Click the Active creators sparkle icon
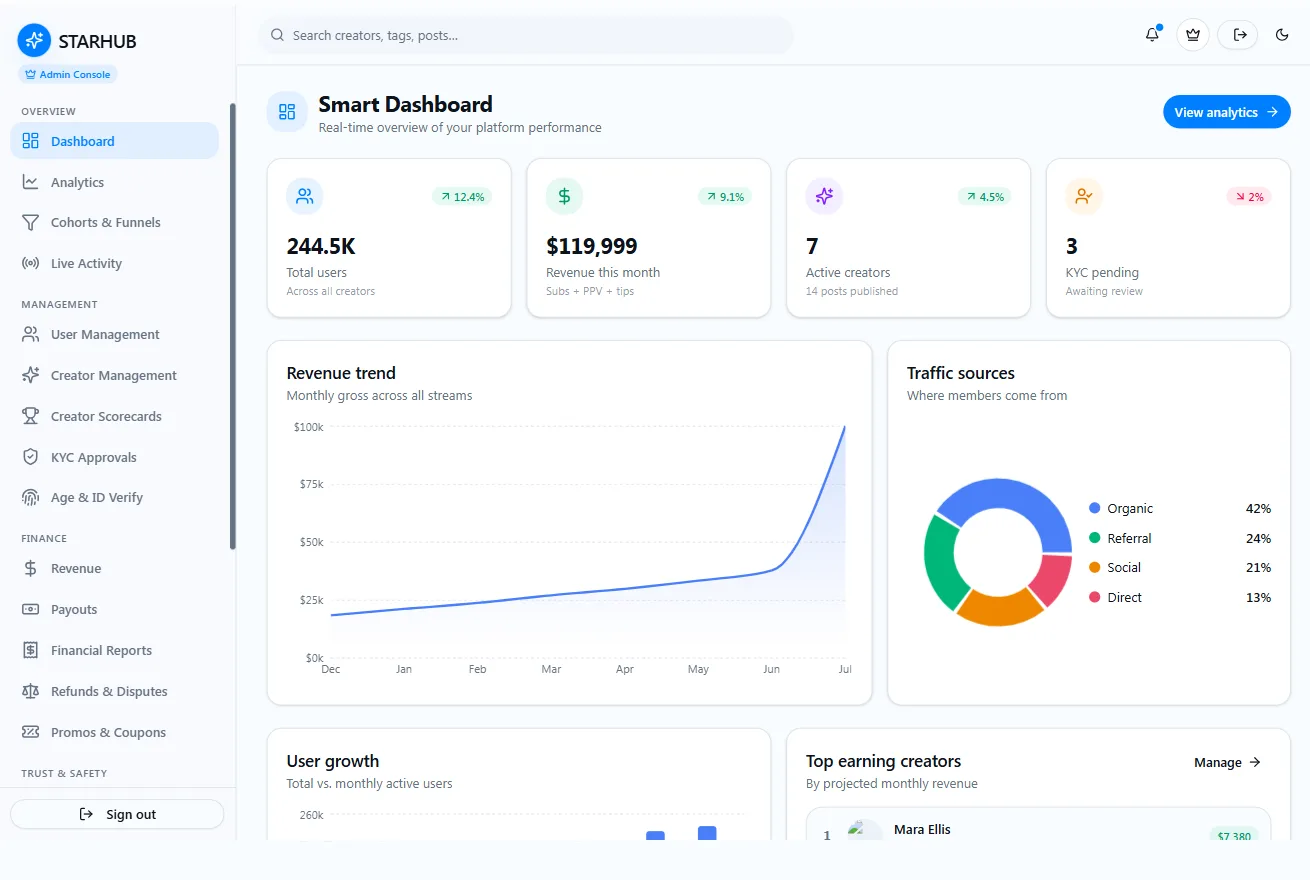The image size is (1310, 880). pyautogui.click(x=824, y=196)
